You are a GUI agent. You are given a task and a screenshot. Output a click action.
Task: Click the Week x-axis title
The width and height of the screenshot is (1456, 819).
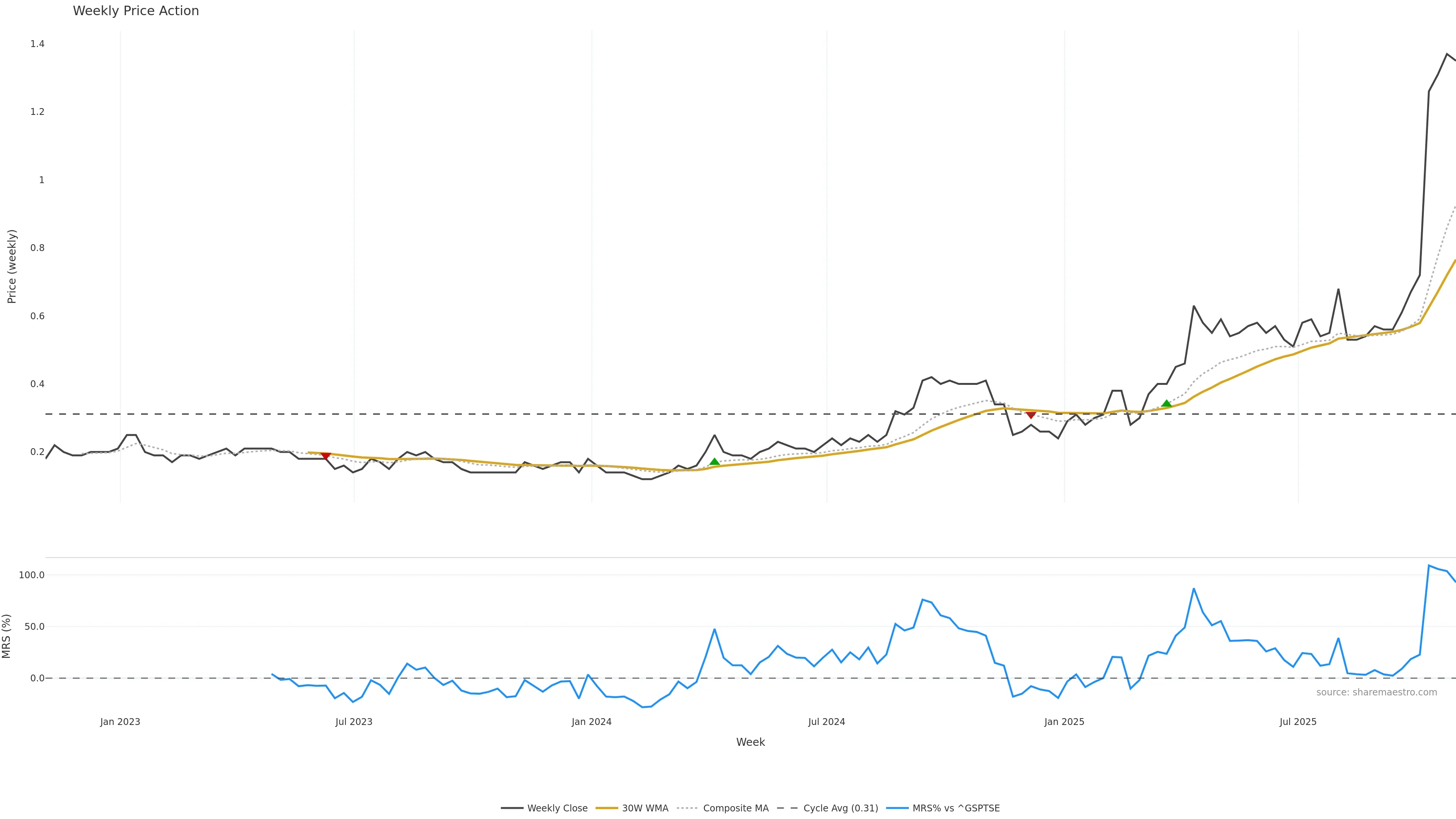(x=750, y=742)
